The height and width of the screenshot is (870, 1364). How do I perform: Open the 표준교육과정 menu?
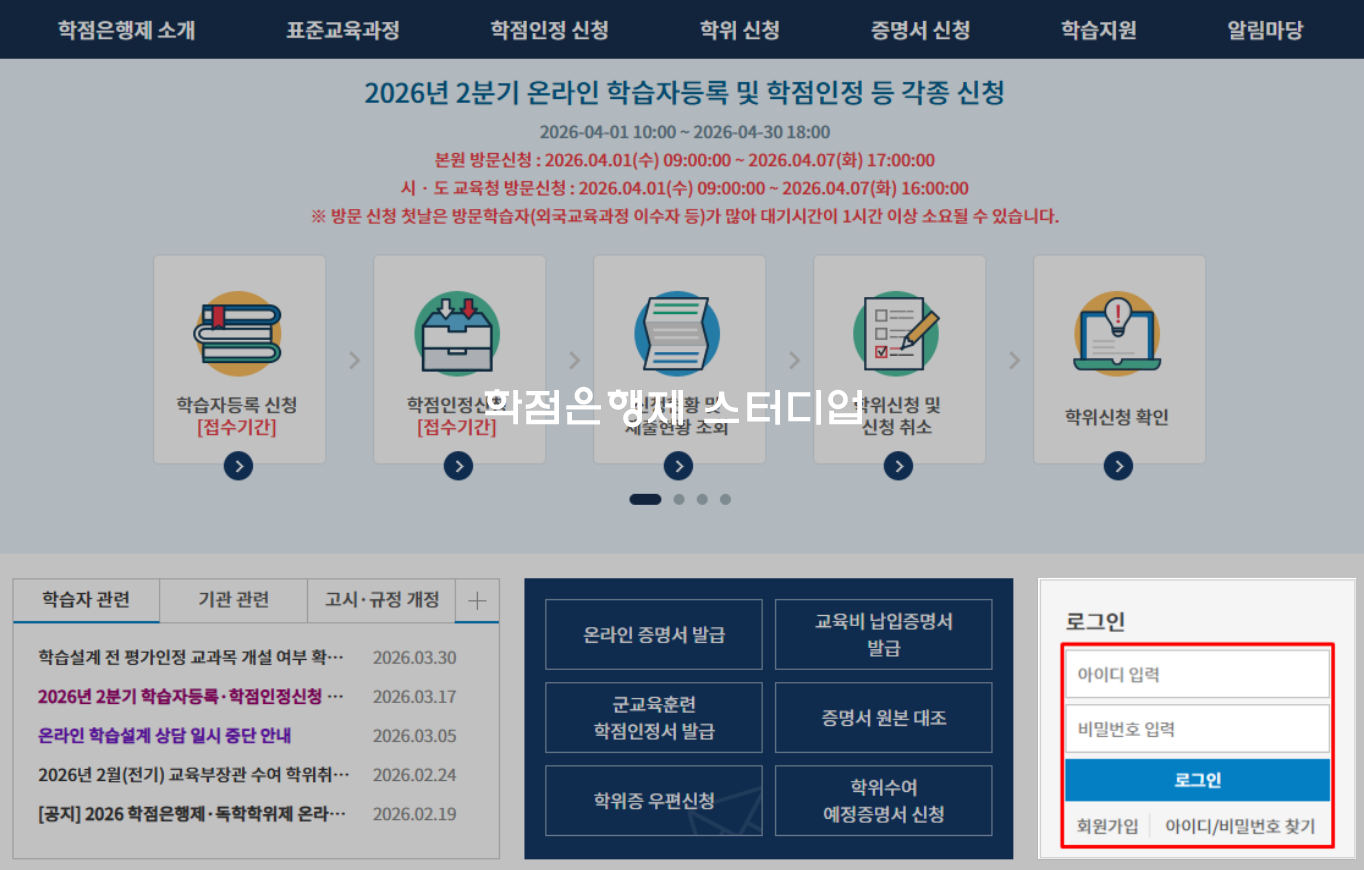(343, 30)
